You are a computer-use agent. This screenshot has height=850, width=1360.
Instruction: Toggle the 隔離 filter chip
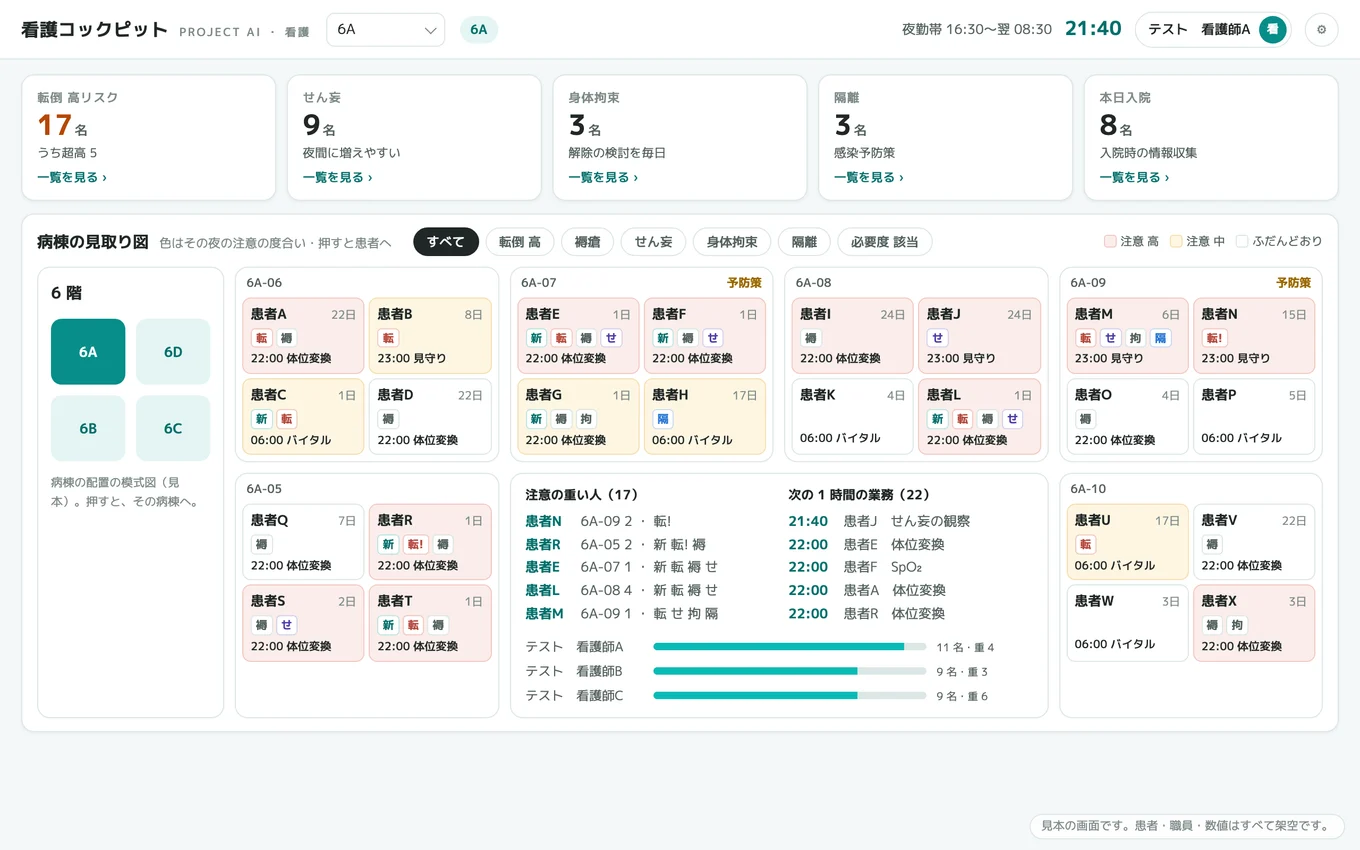pos(804,242)
